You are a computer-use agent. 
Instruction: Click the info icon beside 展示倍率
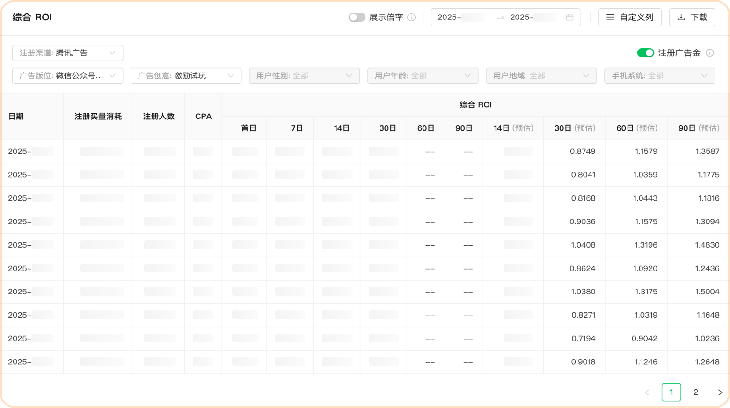click(413, 17)
